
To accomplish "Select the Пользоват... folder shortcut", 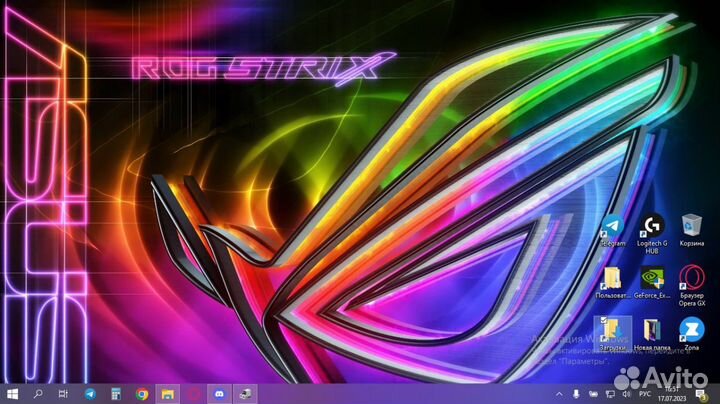I will [x=613, y=283].
